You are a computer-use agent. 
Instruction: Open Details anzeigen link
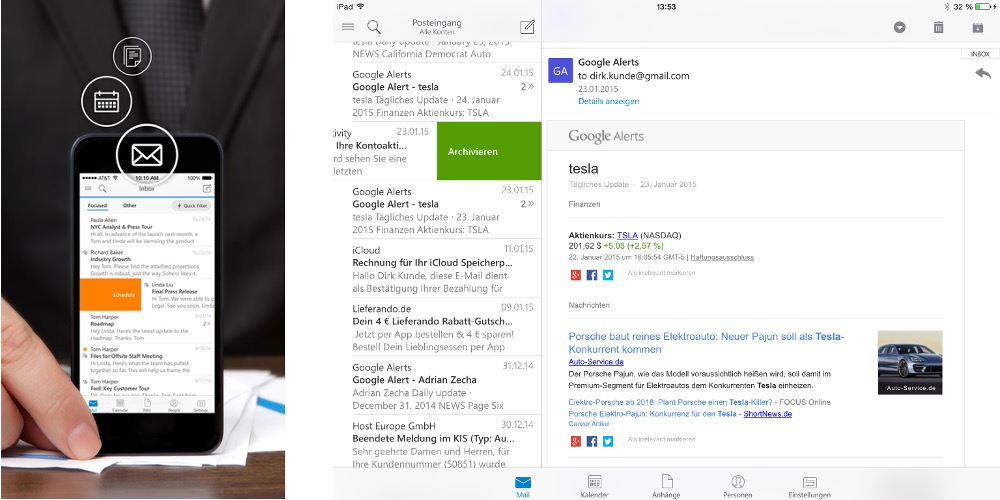[608, 101]
